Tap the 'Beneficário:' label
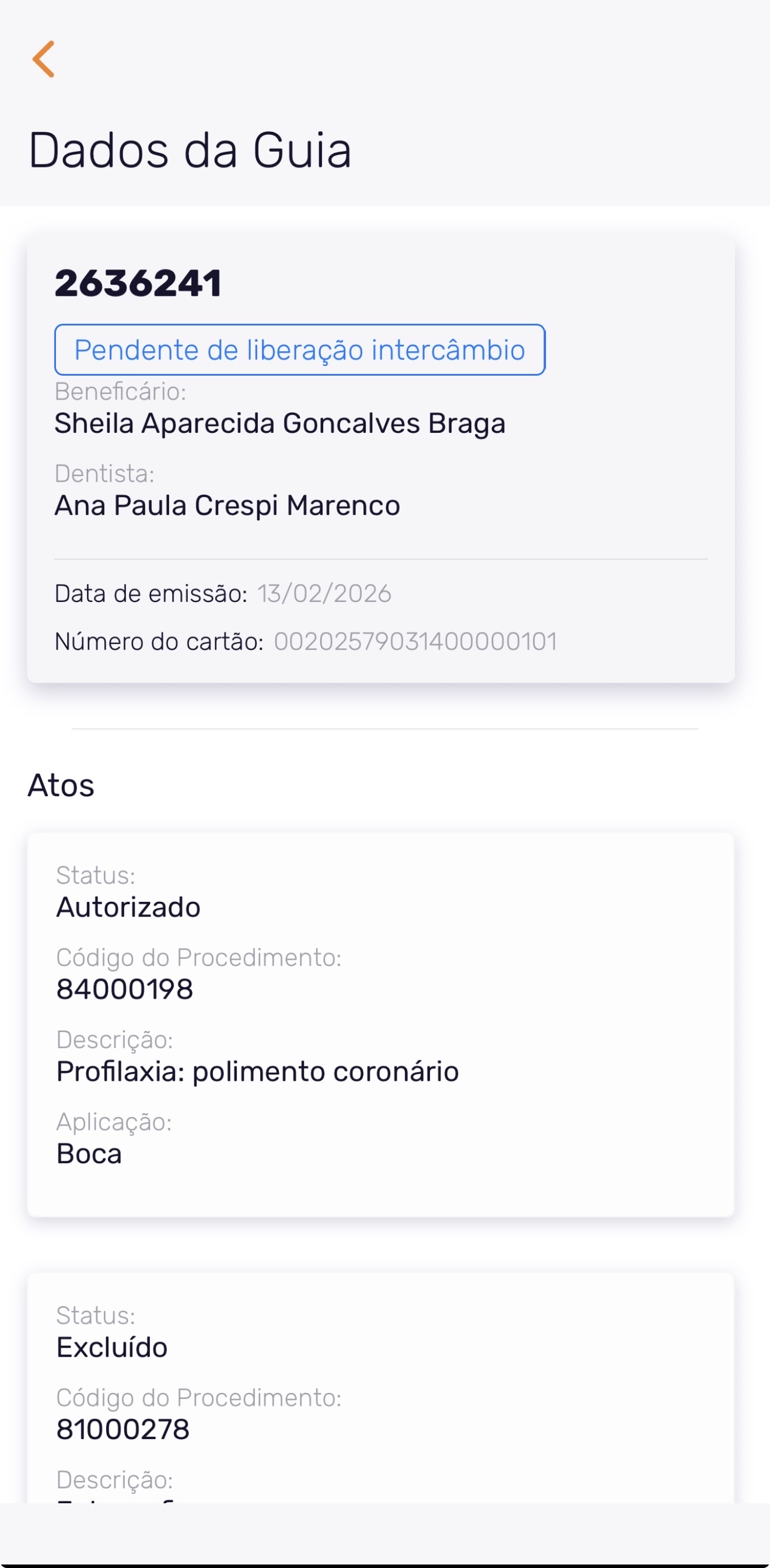 point(121,392)
